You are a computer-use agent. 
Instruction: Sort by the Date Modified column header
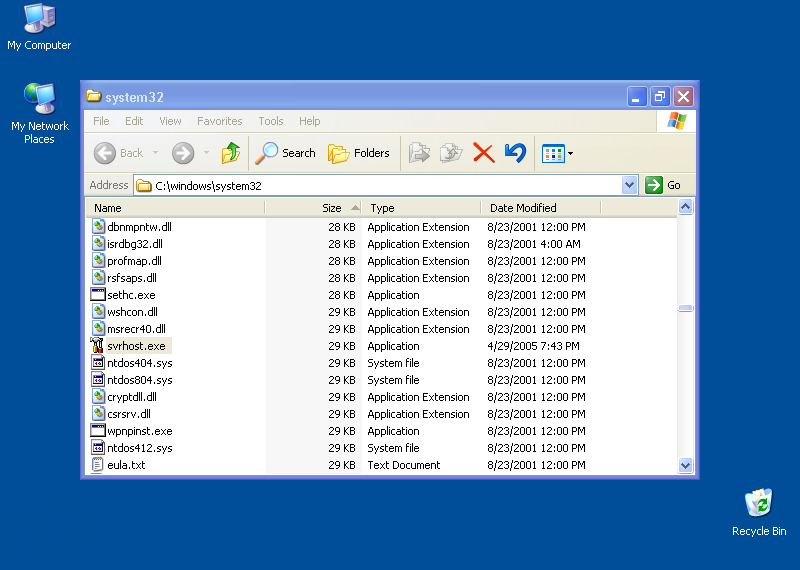[541, 208]
